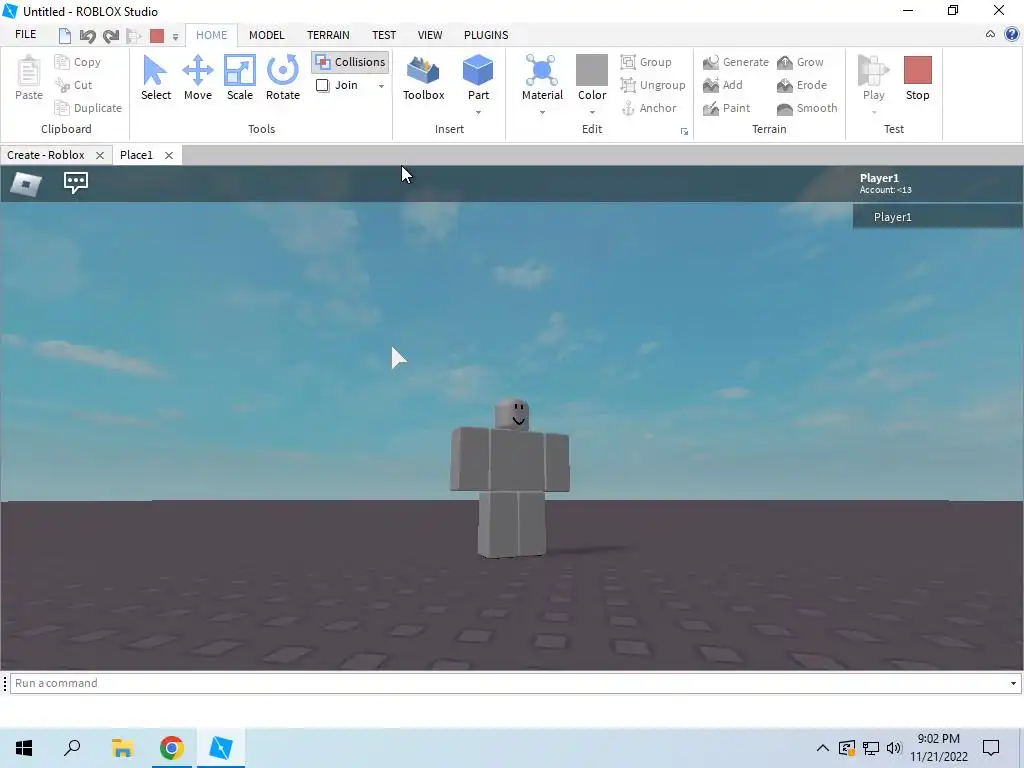Switch to Chrome from the taskbar
The width and height of the screenshot is (1024, 768).
click(x=172, y=748)
